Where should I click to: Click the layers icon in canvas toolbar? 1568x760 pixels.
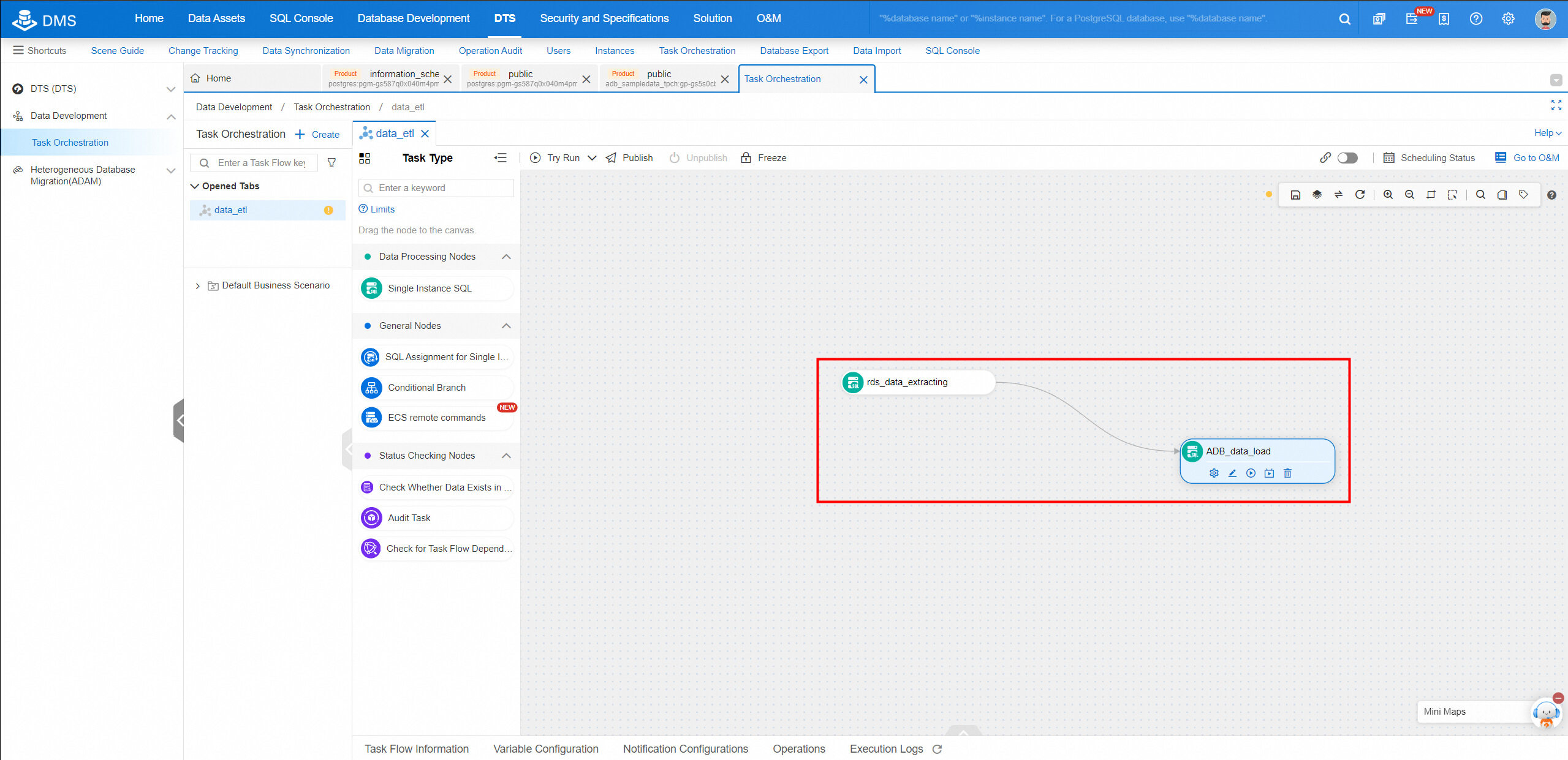pos(1317,195)
